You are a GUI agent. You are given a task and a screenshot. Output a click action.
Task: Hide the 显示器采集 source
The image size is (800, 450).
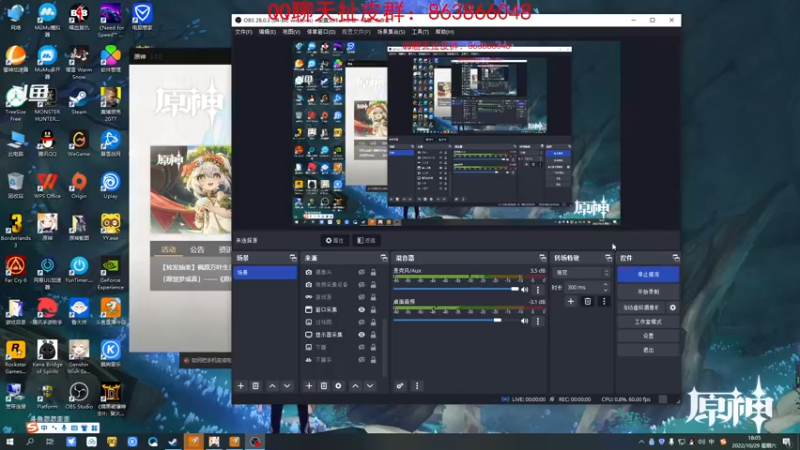point(361,335)
